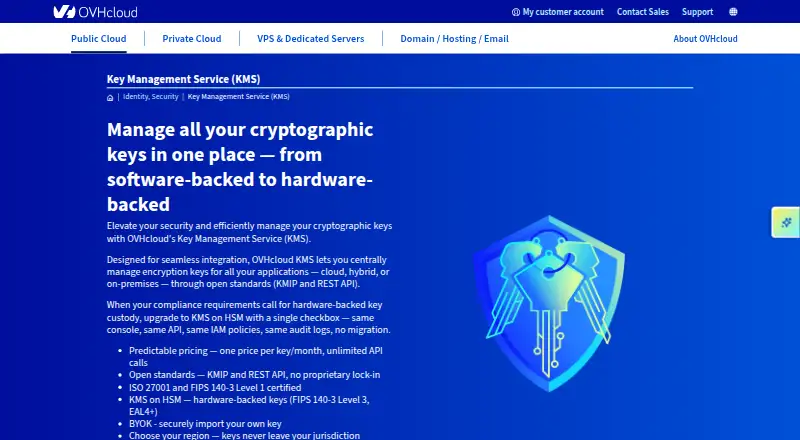Click bullet 'ISO 27001 and FIPS 140-3 Level 1 certified'

pyautogui.click(x=215, y=387)
